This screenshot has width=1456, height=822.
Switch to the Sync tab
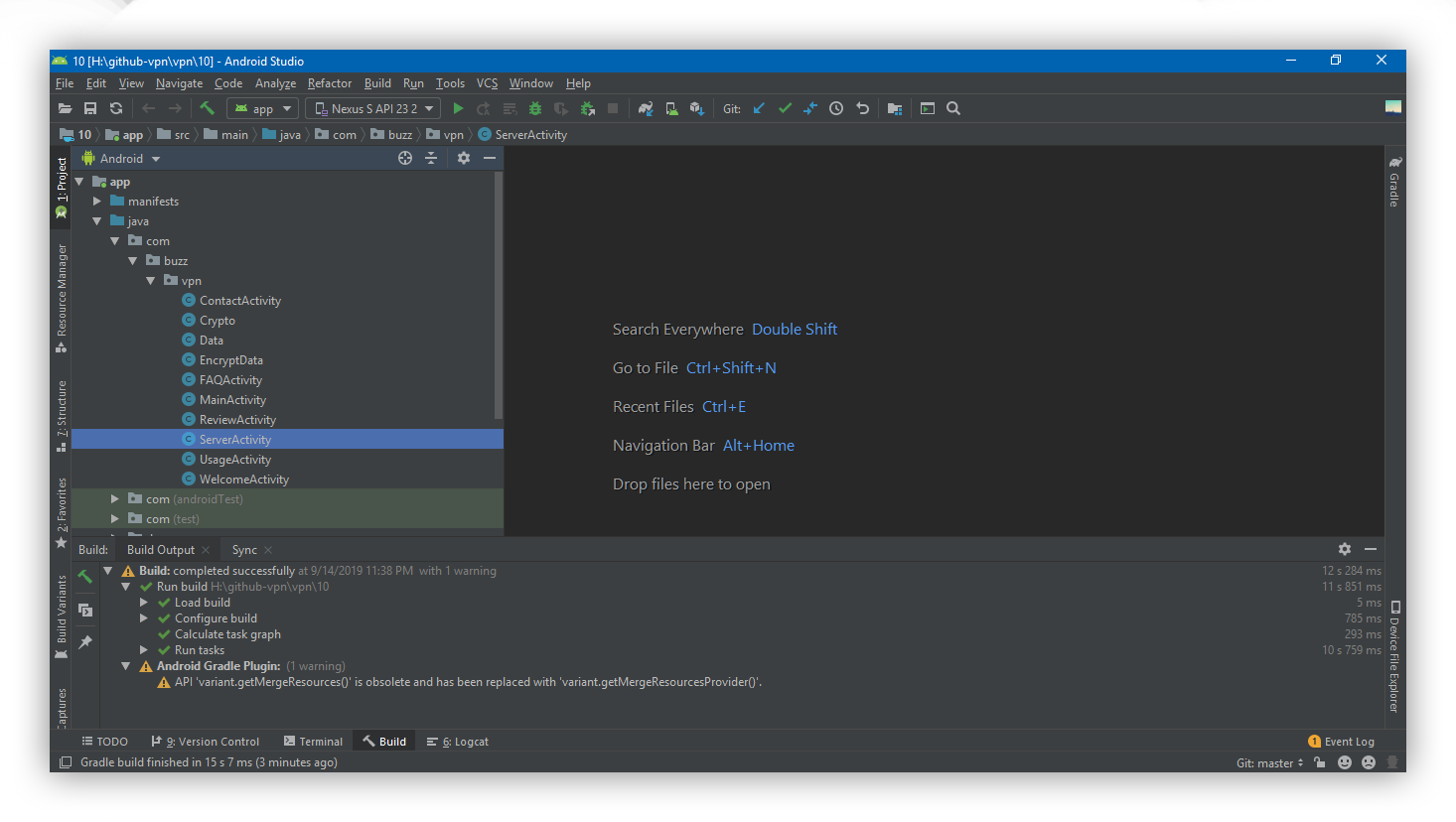tap(244, 550)
